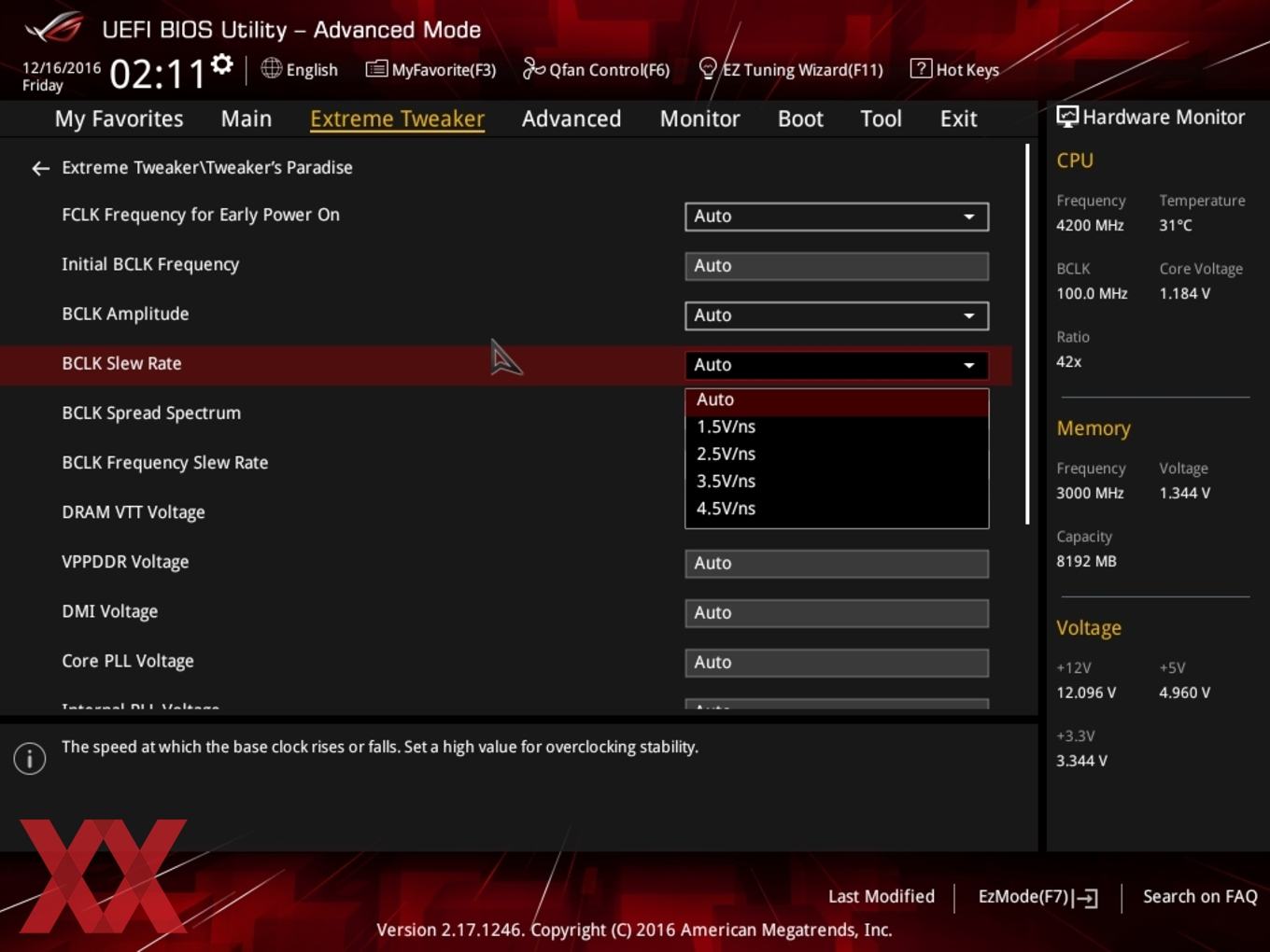Image resolution: width=1270 pixels, height=952 pixels.
Task: Select DRAM VTT Voltage row label
Action: coord(134,512)
